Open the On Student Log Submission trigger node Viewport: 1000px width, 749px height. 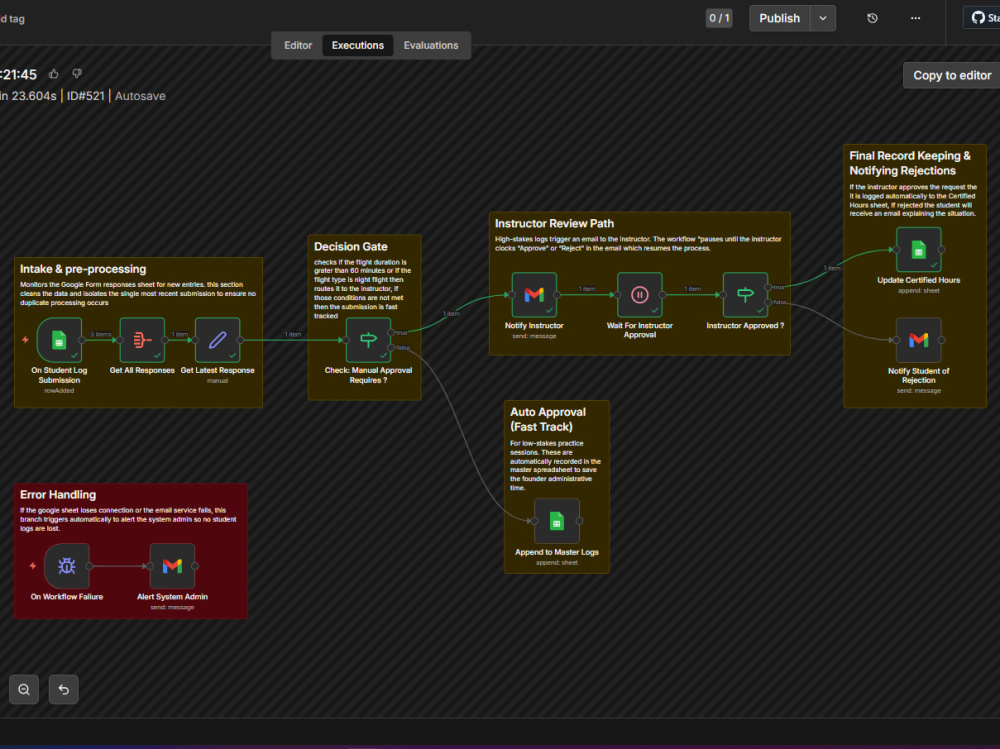coord(59,340)
